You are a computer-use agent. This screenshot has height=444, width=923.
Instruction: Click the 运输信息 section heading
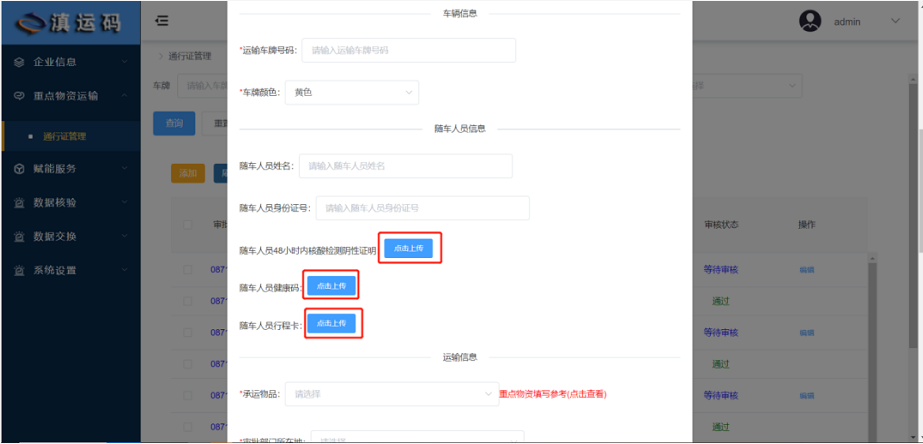[x=460, y=357]
